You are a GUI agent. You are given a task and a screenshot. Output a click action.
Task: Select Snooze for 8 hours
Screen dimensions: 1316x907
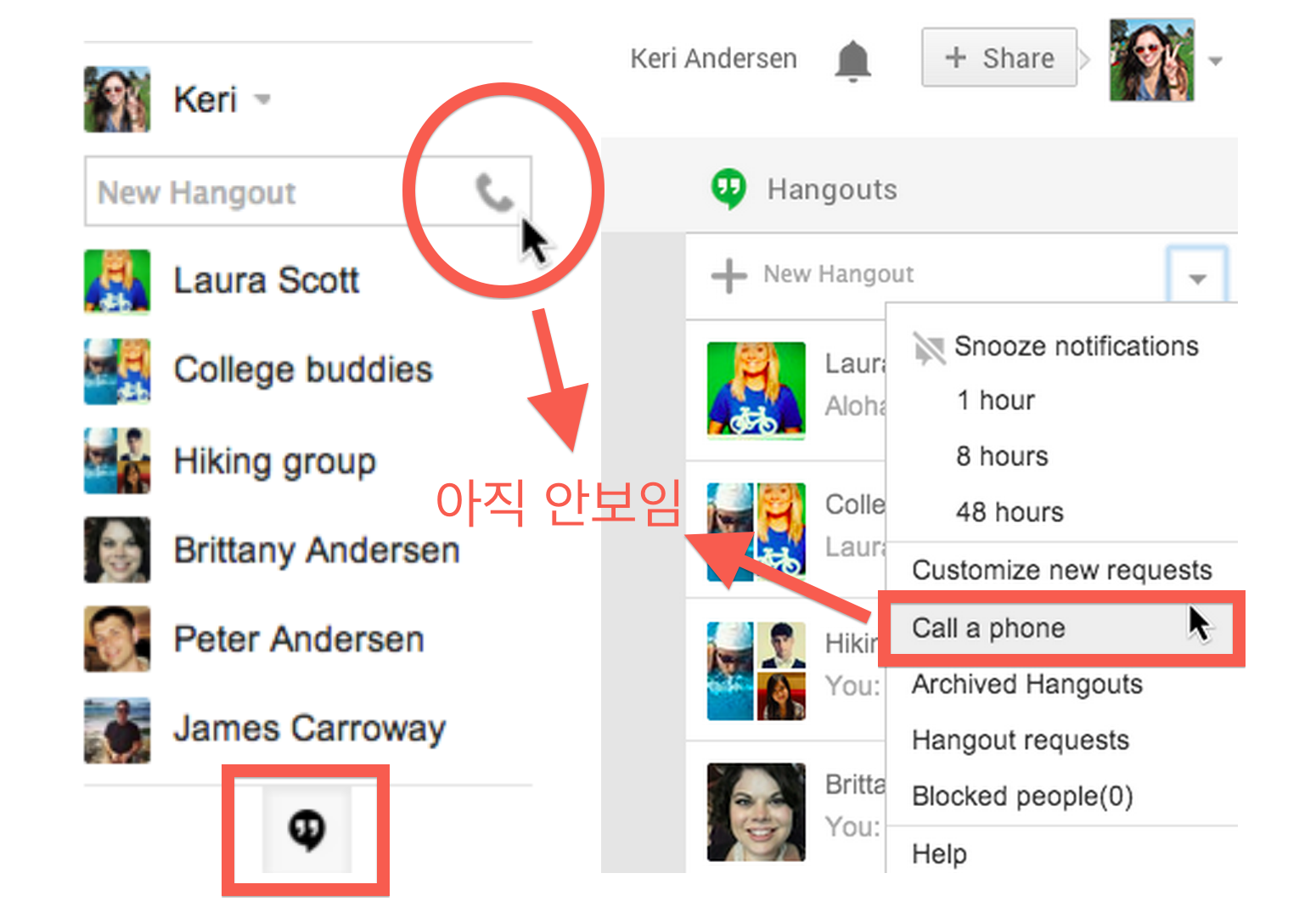click(x=1002, y=456)
